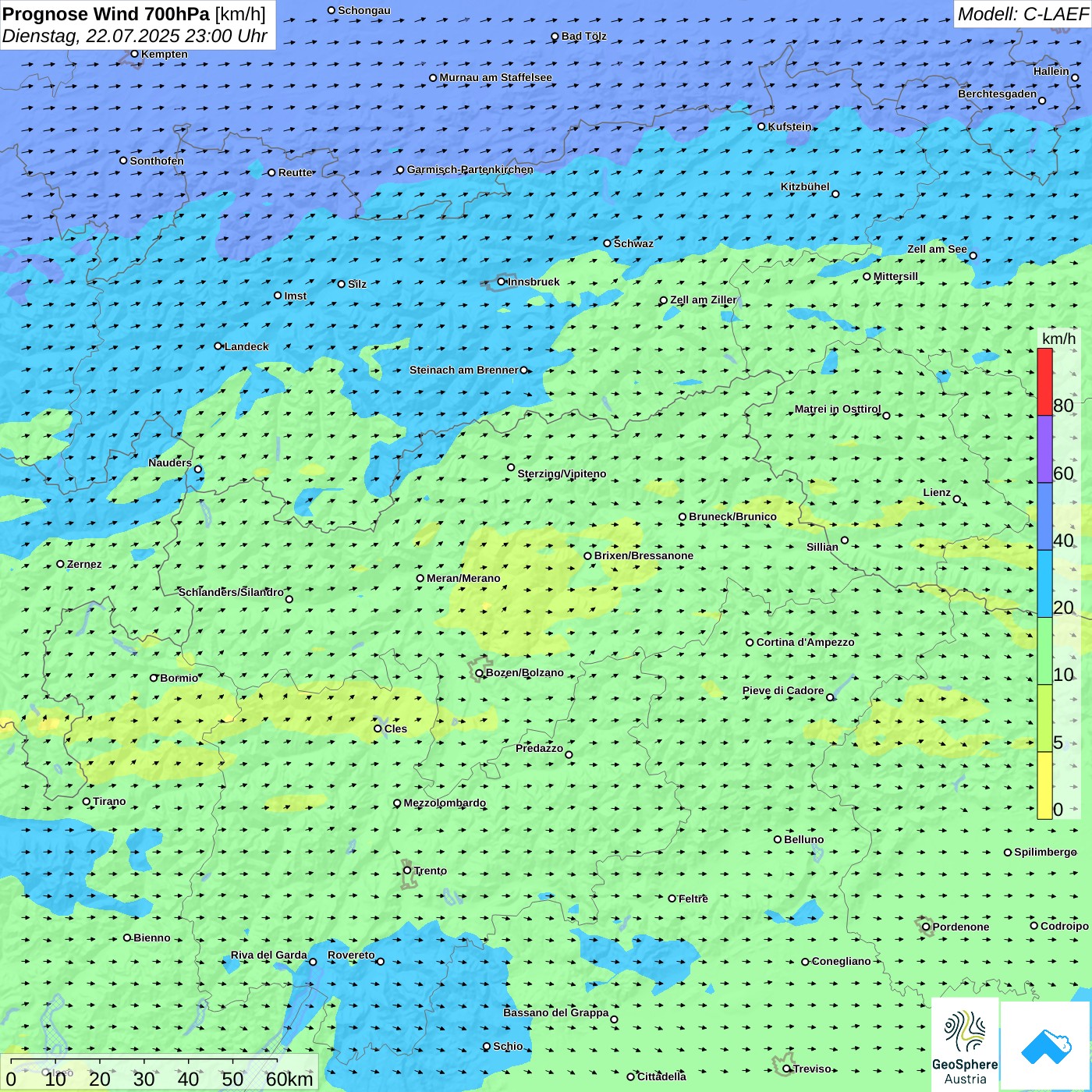The width and height of the screenshot is (1092, 1092).
Task: Click the Landeck city marker
Action: pyautogui.click(x=218, y=346)
